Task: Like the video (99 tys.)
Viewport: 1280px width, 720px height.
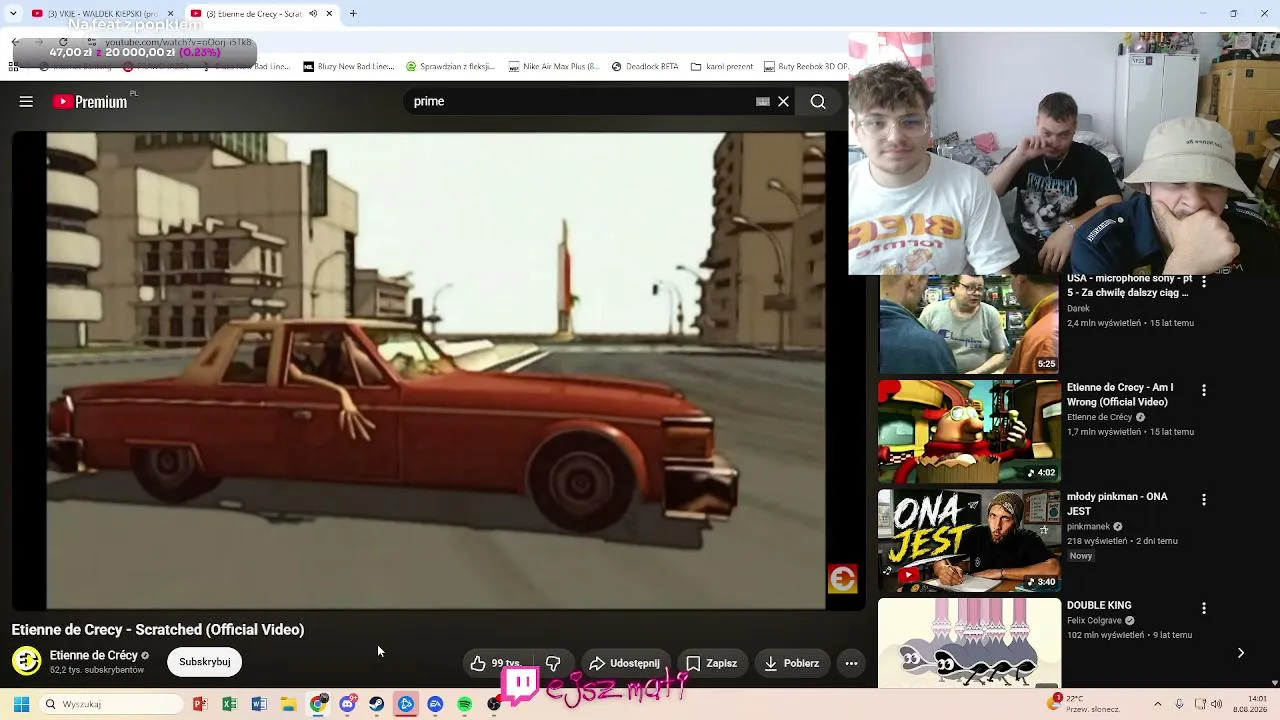Action: pyautogui.click(x=497, y=663)
